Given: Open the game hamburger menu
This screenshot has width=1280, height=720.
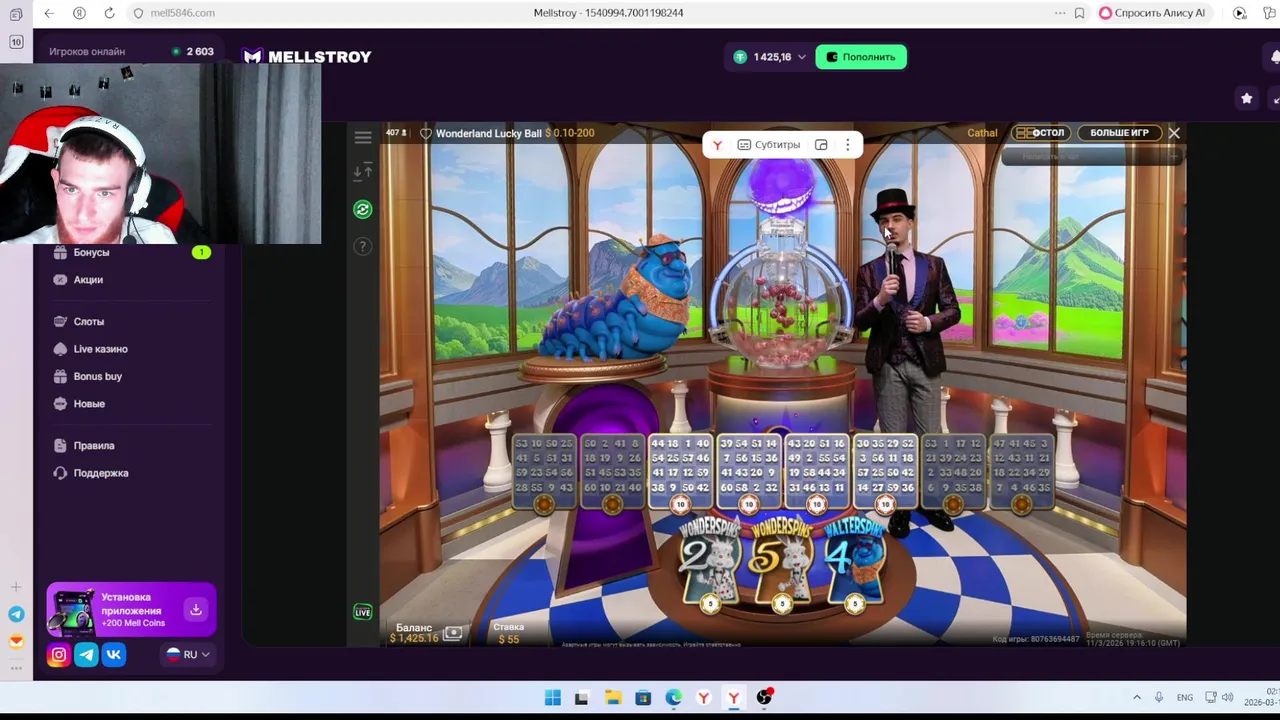Looking at the screenshot, I should 363,137.
